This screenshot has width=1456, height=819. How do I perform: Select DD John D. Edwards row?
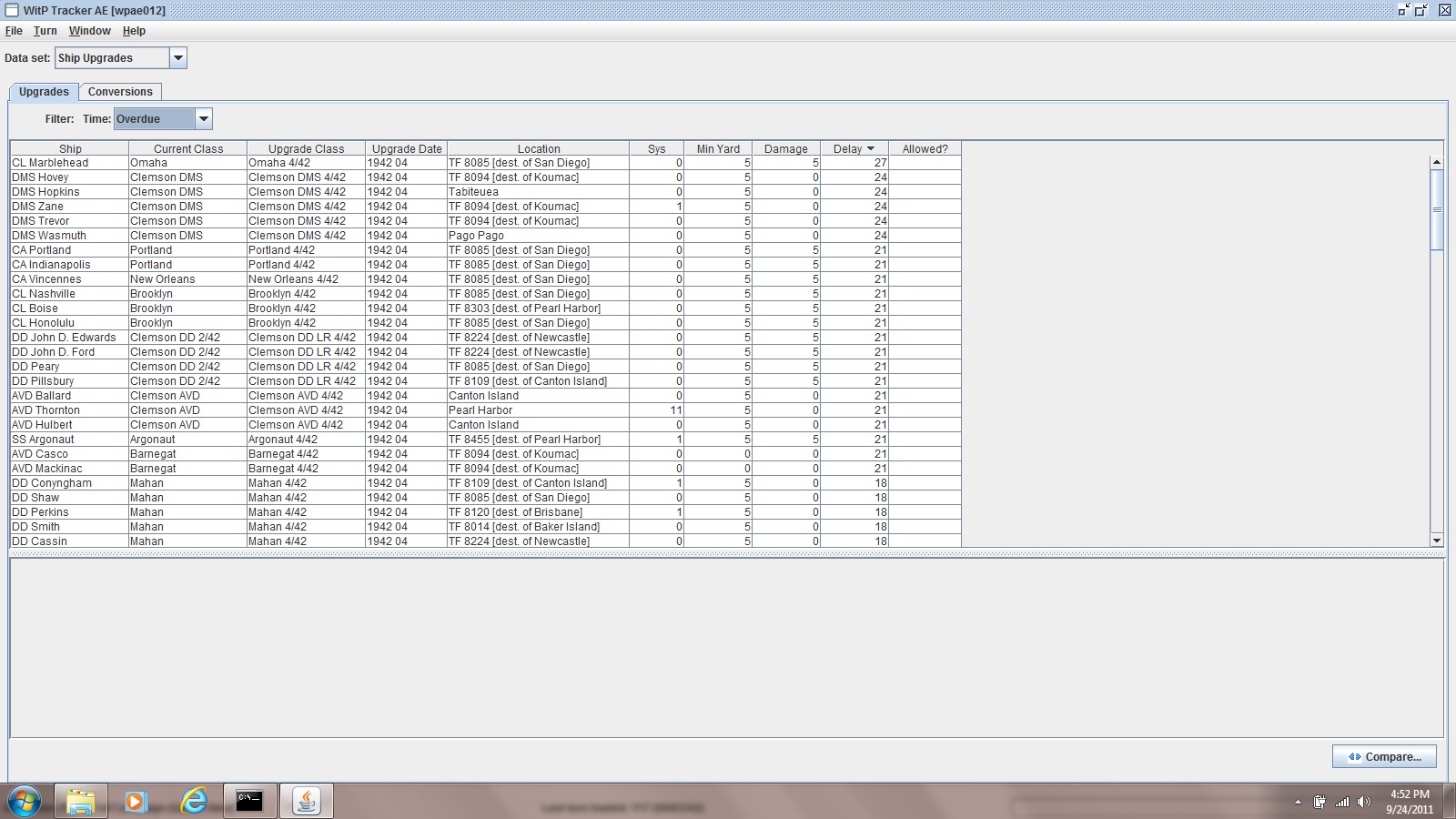(x=486, y=338)
